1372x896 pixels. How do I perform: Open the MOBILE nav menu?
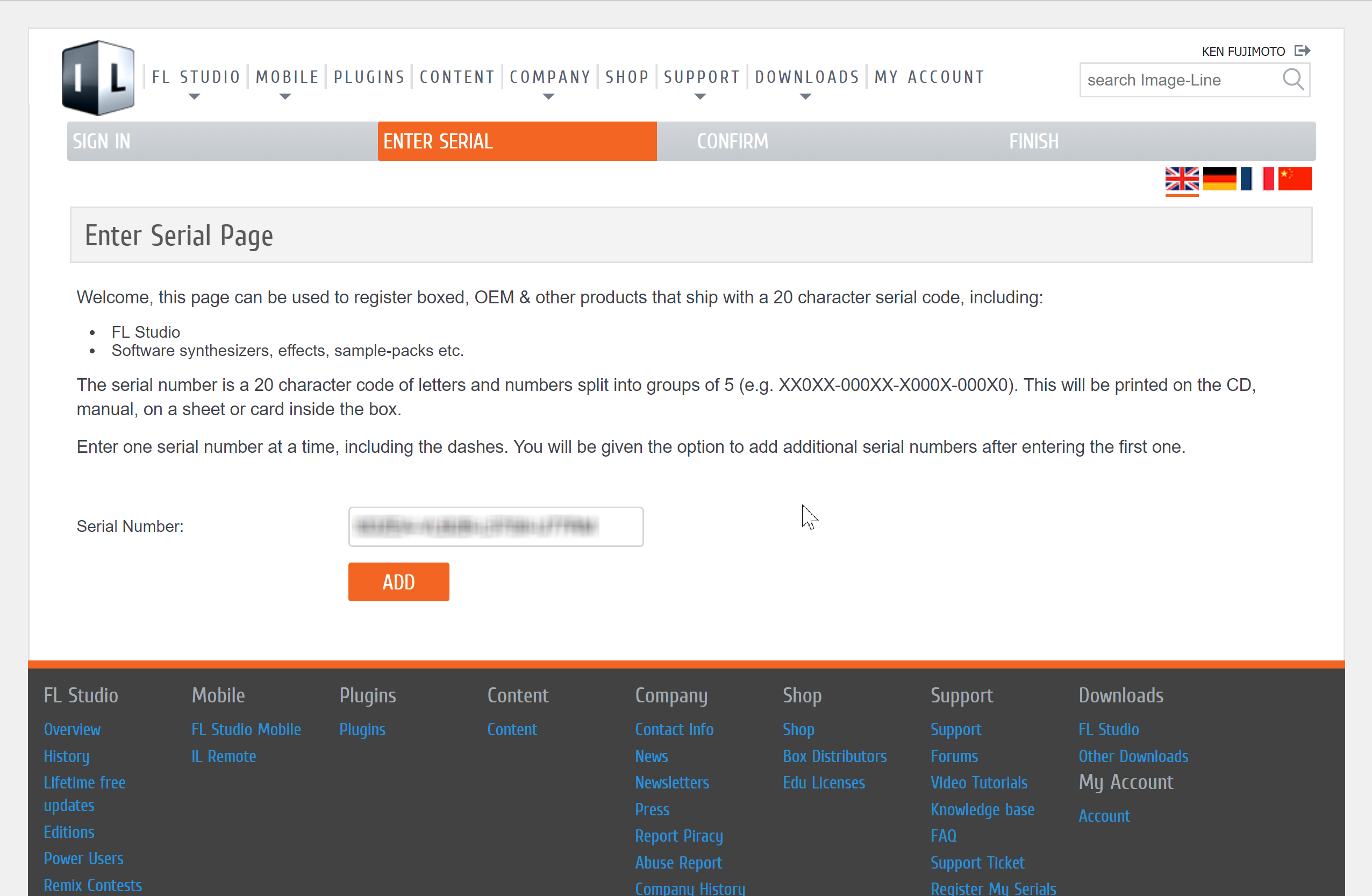287,77
